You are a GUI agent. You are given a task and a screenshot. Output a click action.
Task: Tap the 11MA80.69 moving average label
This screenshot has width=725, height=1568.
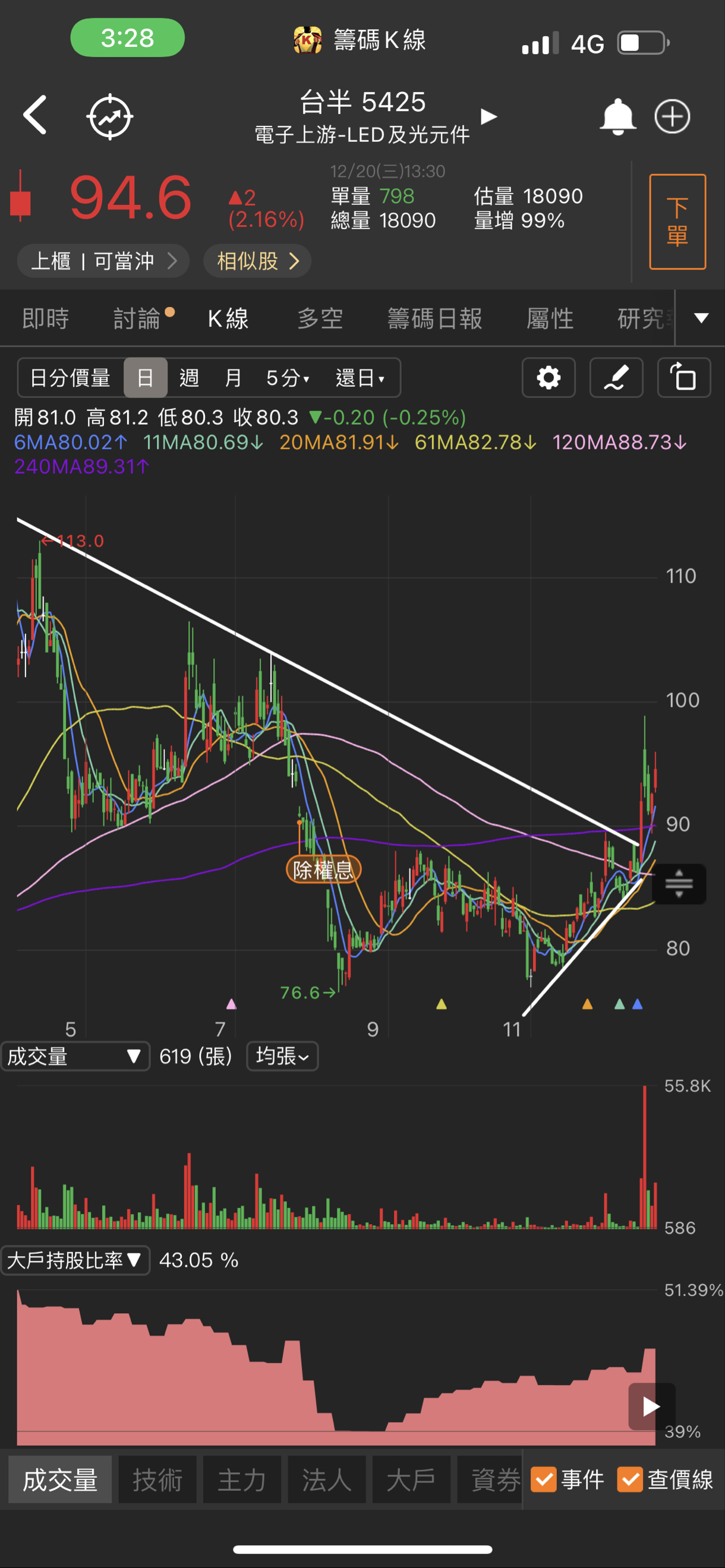[x=203, y=442]
